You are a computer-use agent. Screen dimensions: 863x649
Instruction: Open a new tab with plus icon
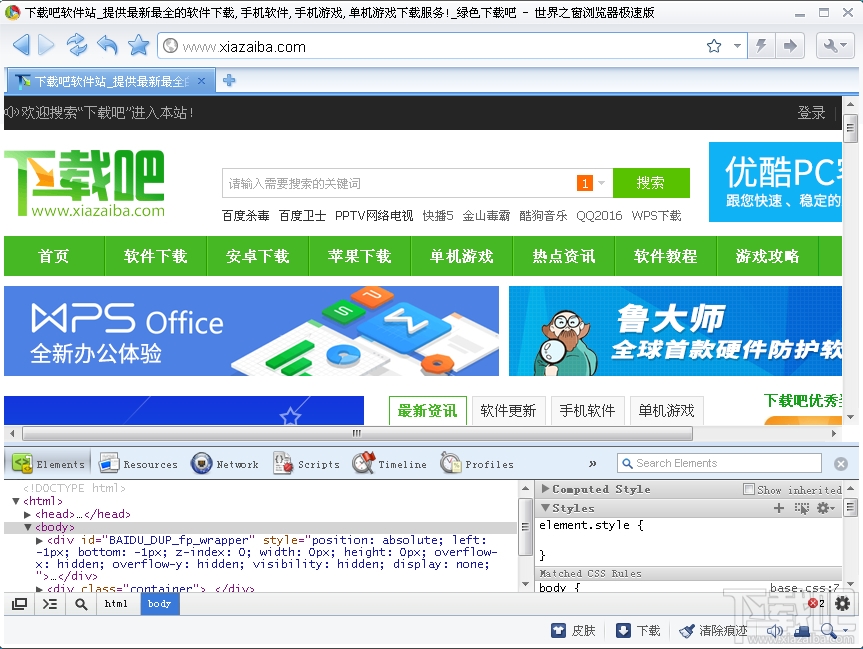[x=229, y=81]
